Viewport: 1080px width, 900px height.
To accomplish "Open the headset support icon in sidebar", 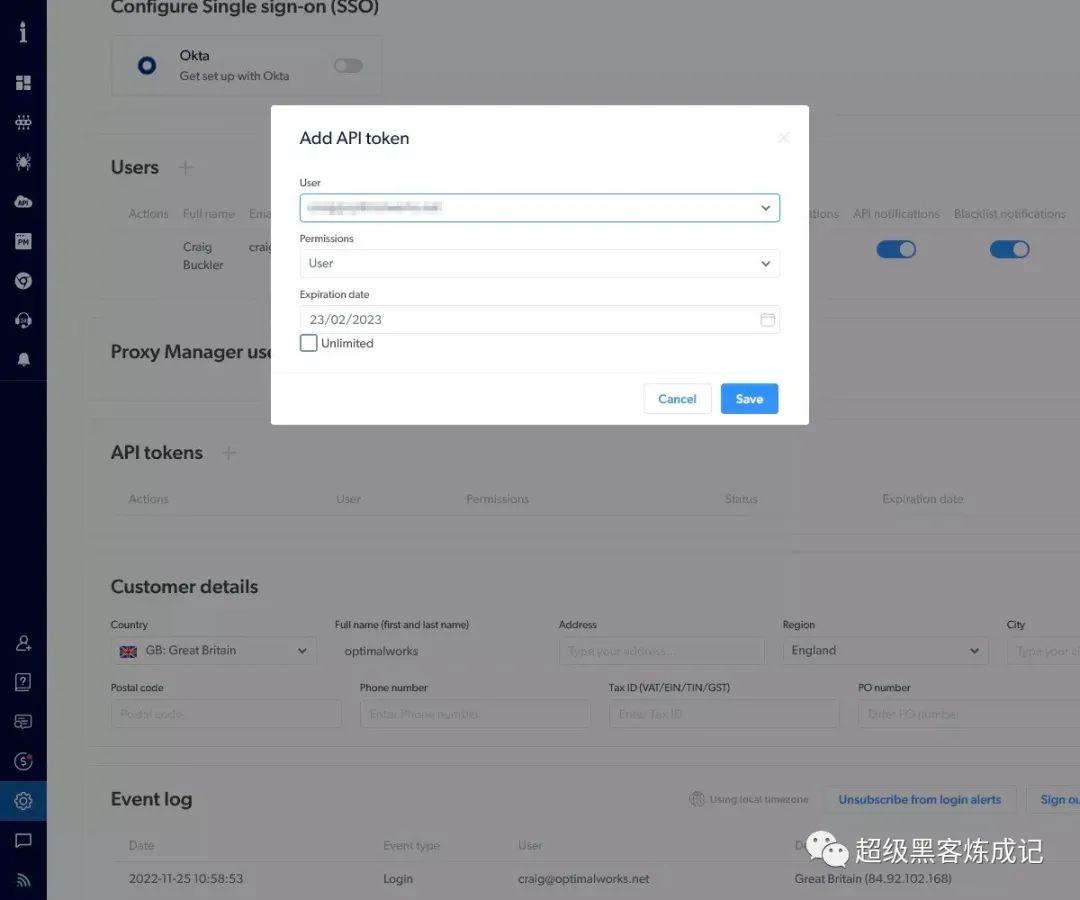I will (25, 321).
